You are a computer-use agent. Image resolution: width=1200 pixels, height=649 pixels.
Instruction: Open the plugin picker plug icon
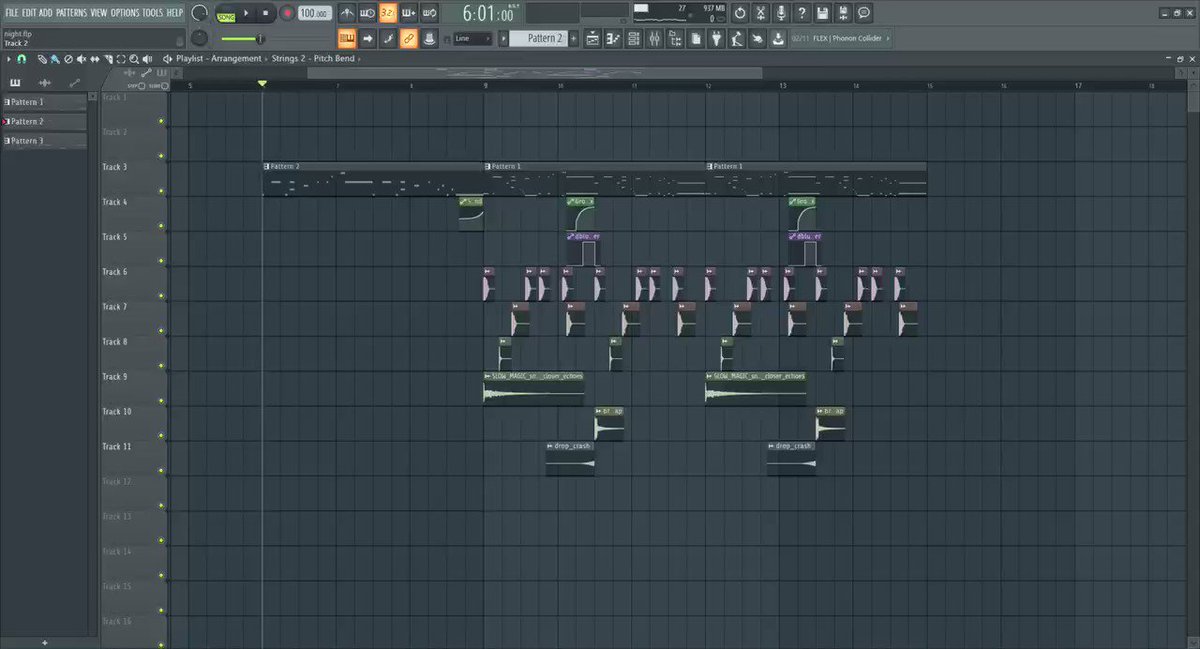pyautogui.click(x=716, y=38)
